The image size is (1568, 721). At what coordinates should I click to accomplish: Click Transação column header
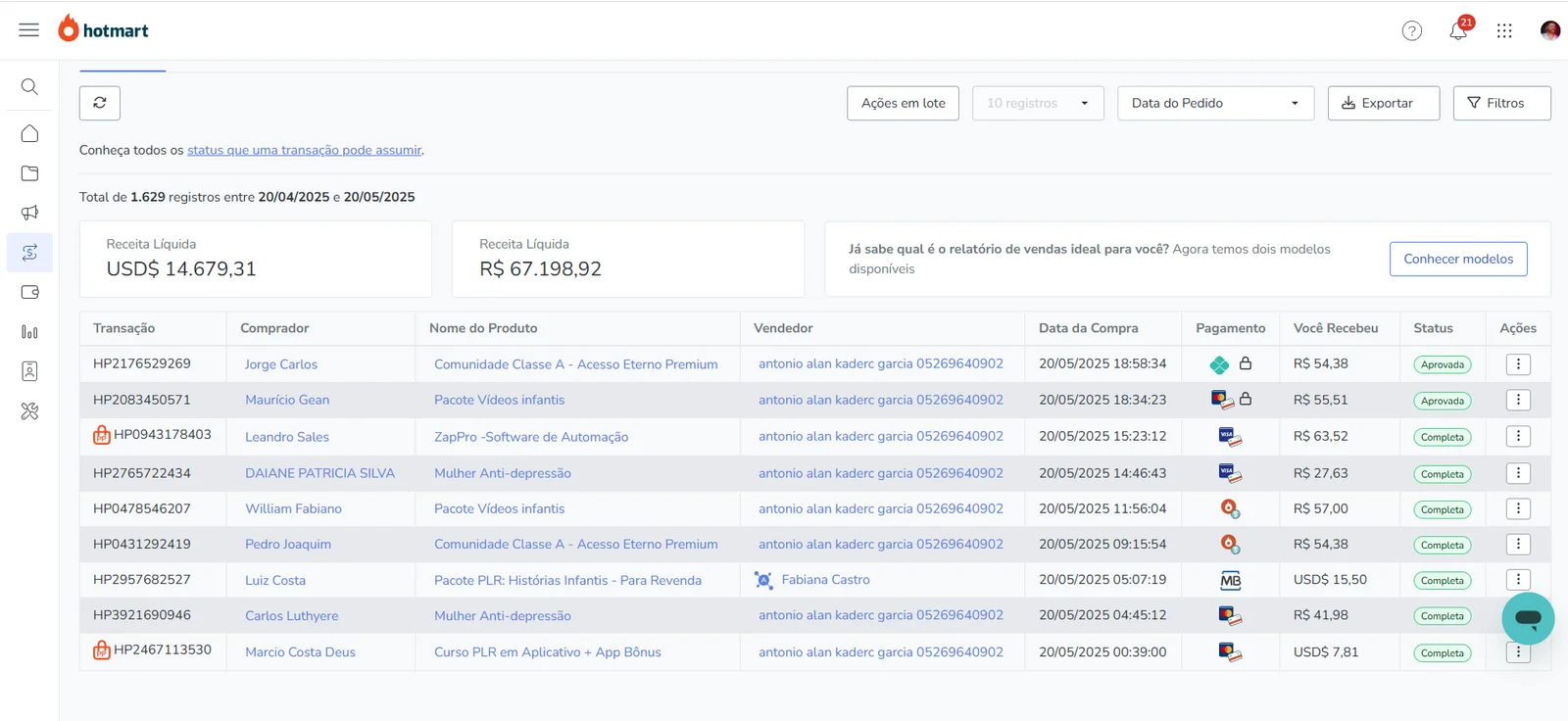pyautogui.click(x=123, y=328)
